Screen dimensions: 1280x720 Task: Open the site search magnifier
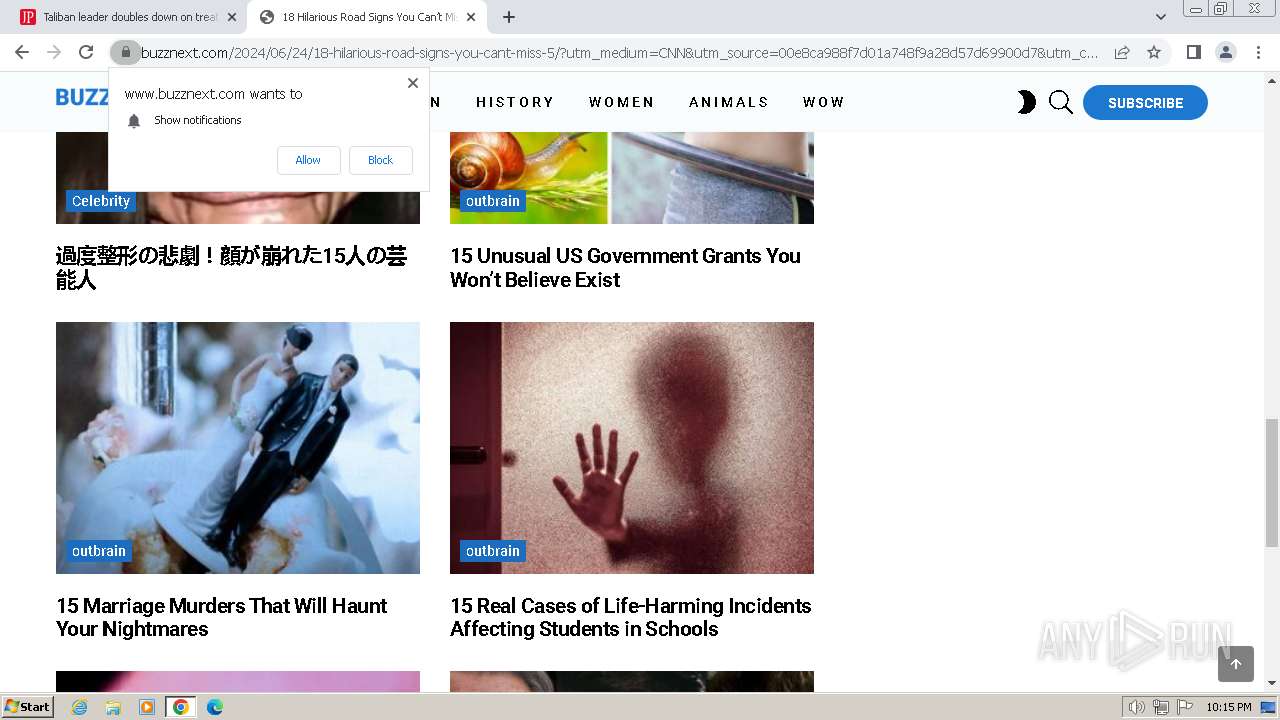(x=1061, y=102)
